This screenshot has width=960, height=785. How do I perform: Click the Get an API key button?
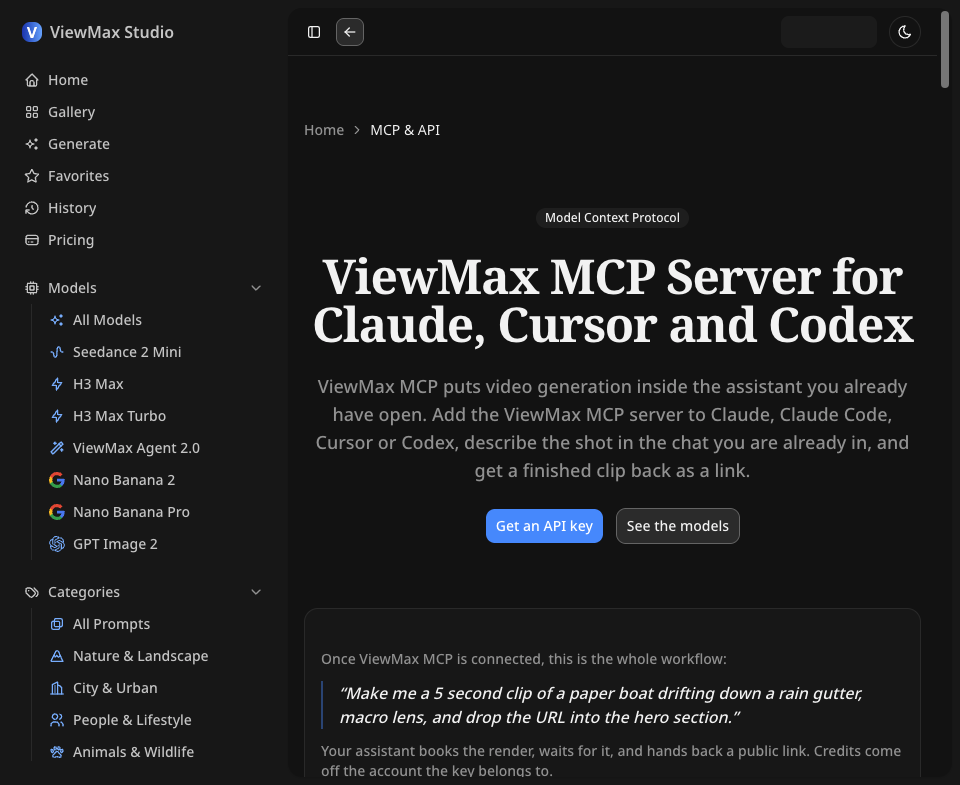[x=544, y=526]
